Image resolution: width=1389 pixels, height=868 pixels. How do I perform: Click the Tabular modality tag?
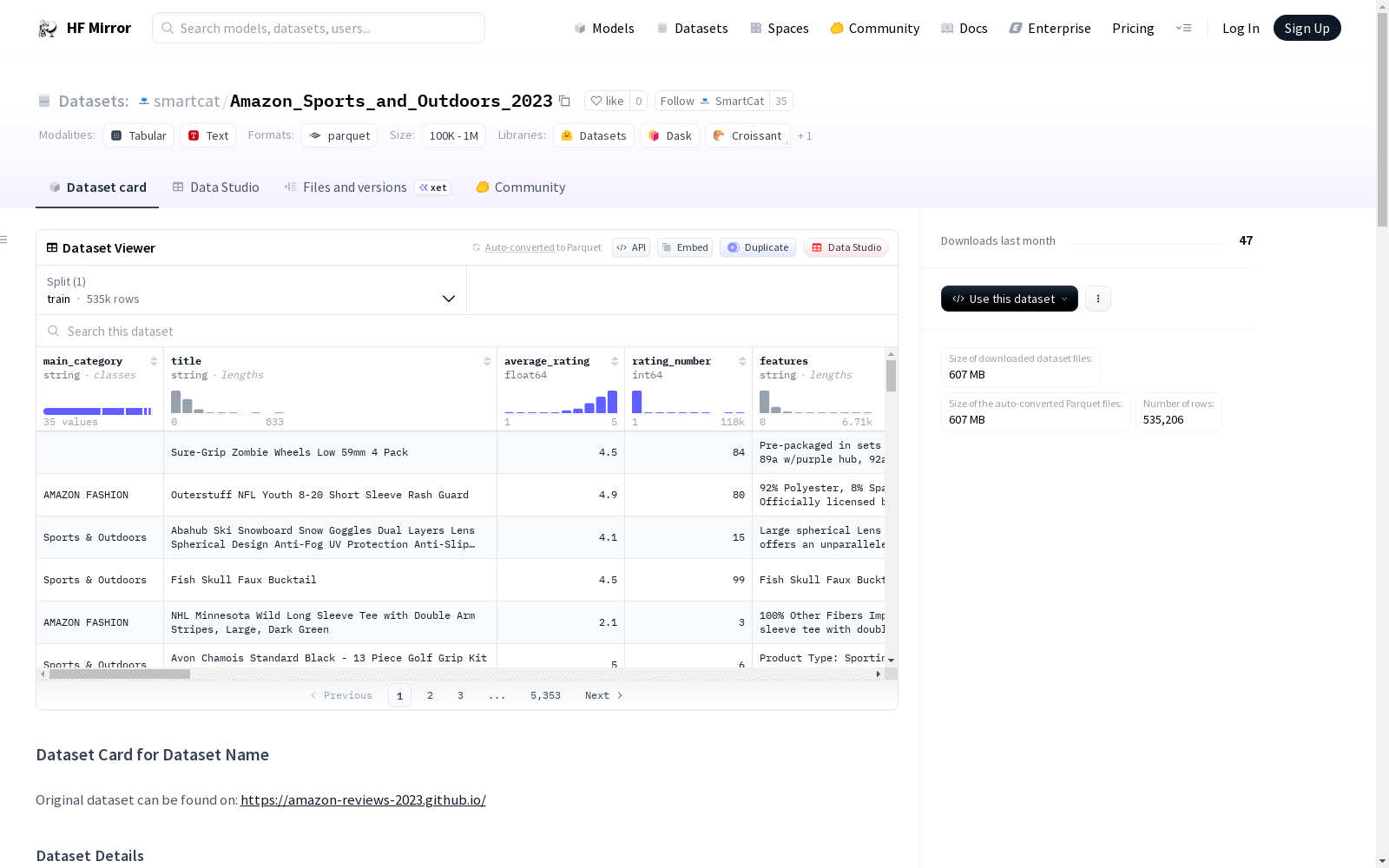click(139, 135)
